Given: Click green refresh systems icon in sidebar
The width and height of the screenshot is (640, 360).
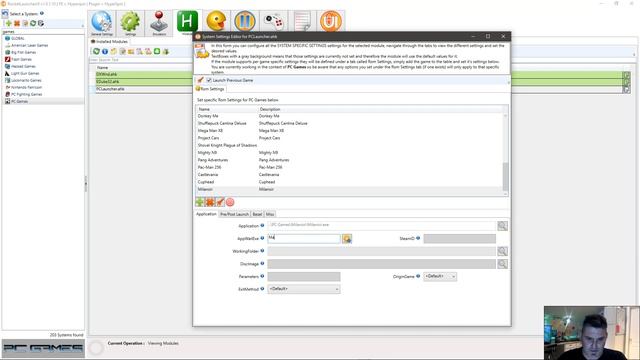Looking at the screenshot, I should pyautogui.click(x=33, y=23).
